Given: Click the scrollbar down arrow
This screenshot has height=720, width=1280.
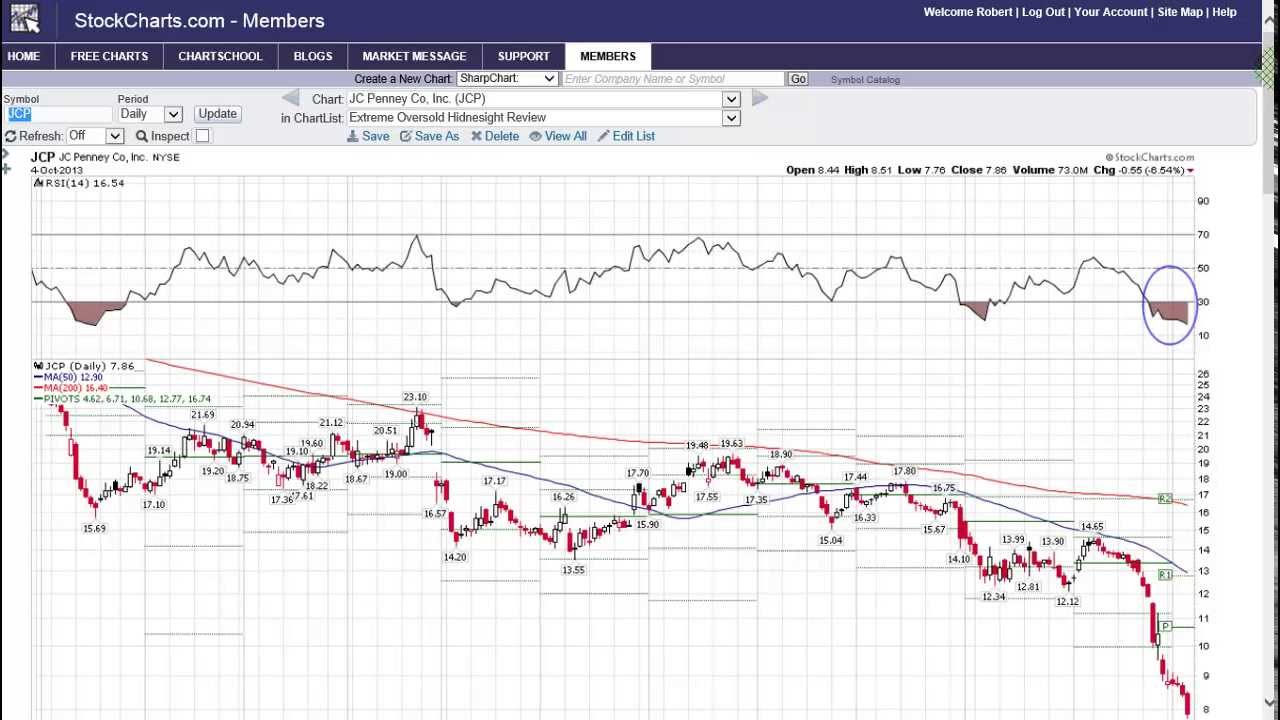Looking at the screenshot, I should (1271, 703).
